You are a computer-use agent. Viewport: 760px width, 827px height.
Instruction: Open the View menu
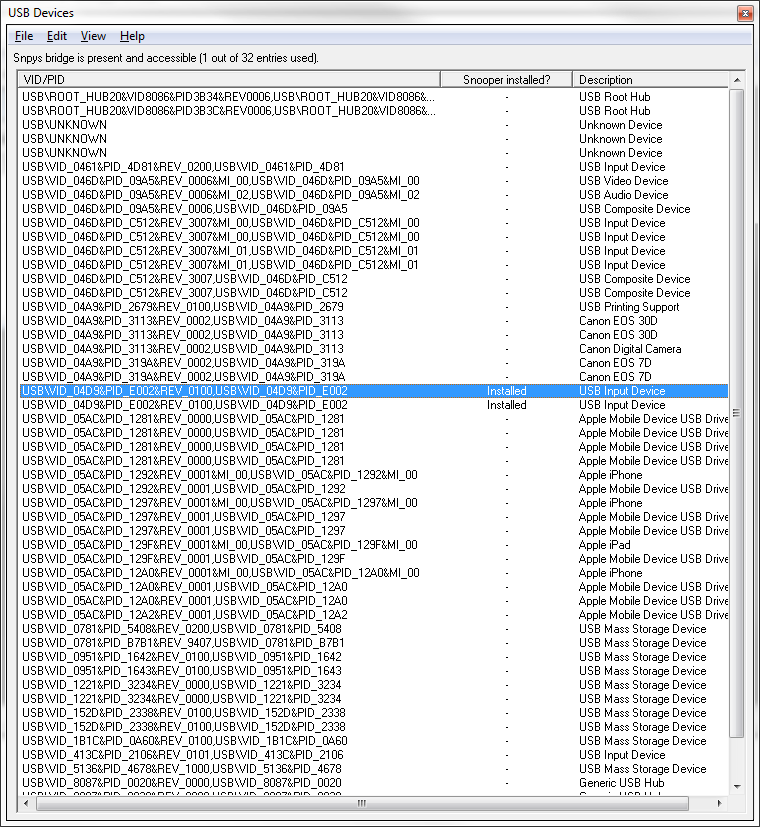click(x=93, y=36)
